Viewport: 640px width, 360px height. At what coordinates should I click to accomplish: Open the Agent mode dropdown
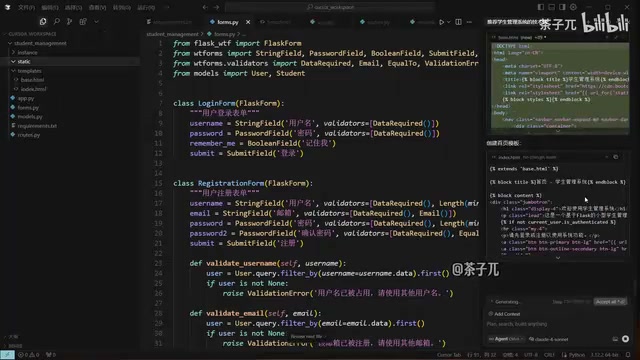click(506, 339)
